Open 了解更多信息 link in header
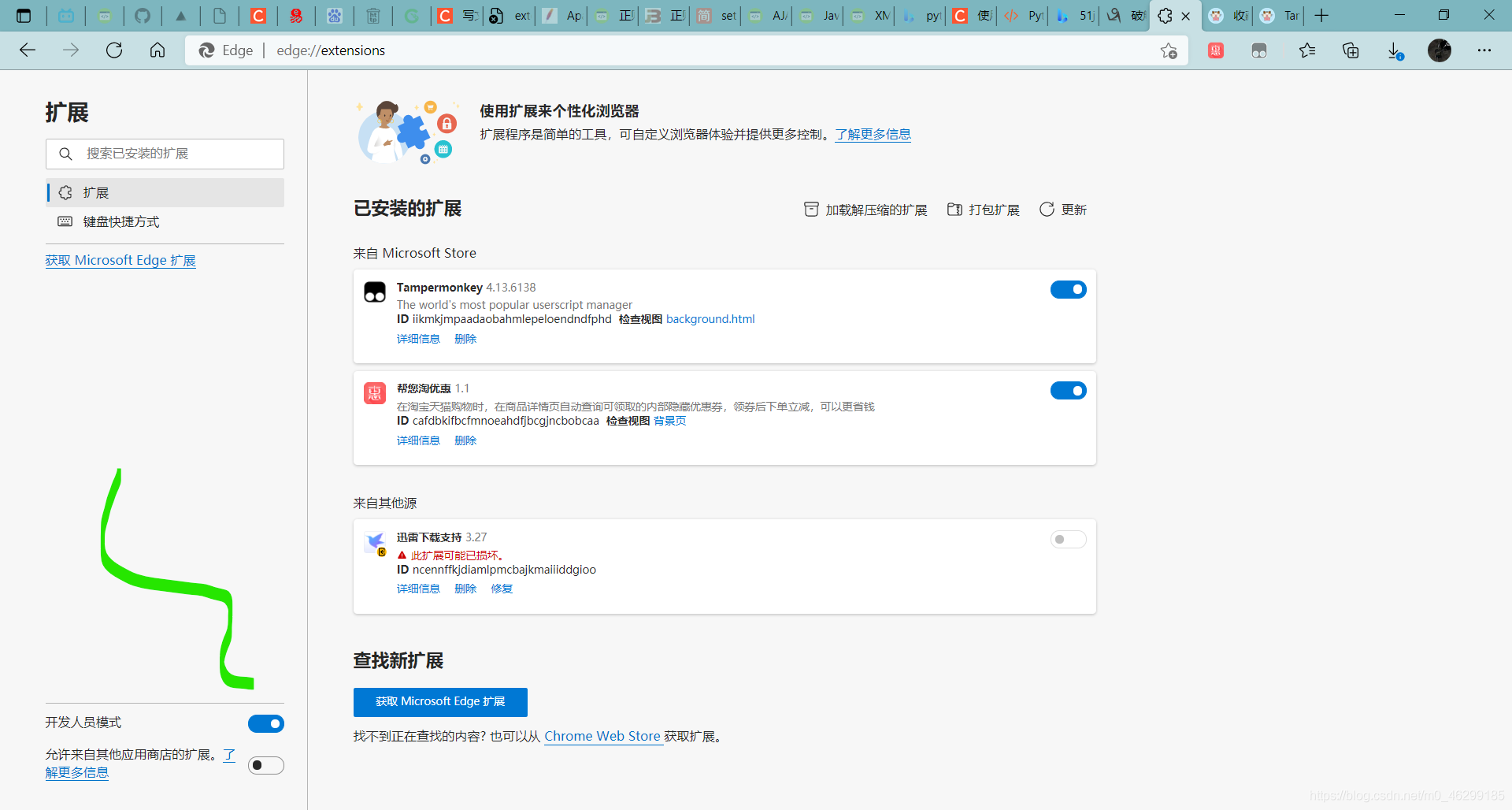The width and height of the screenshot is (1512, 810). tap(873, 134)
